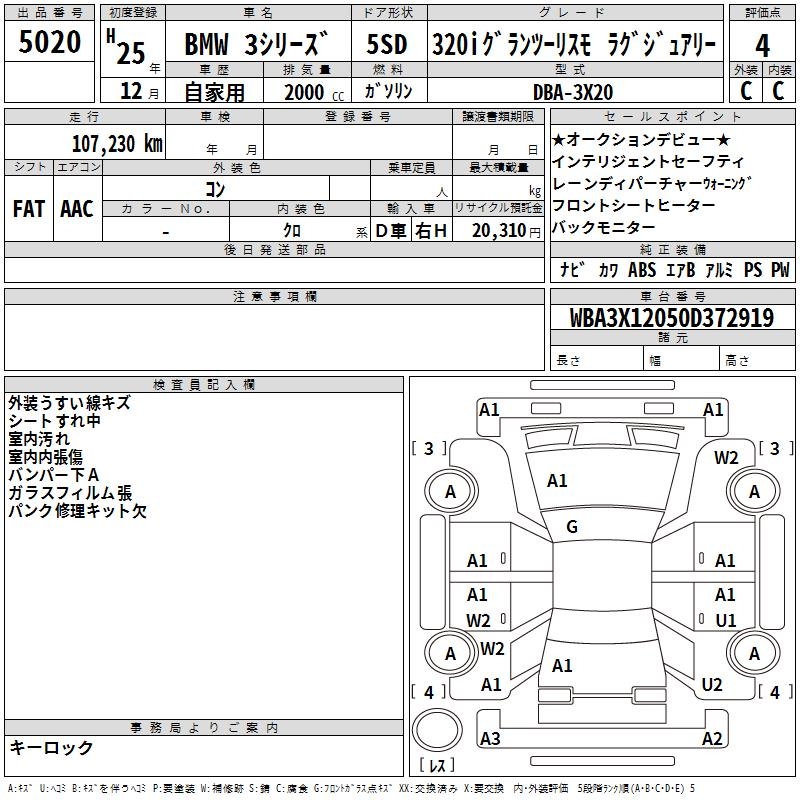Click the exterior grade C cell
The width and height of the screenshot is (800, 800).
tap(746, 91)
